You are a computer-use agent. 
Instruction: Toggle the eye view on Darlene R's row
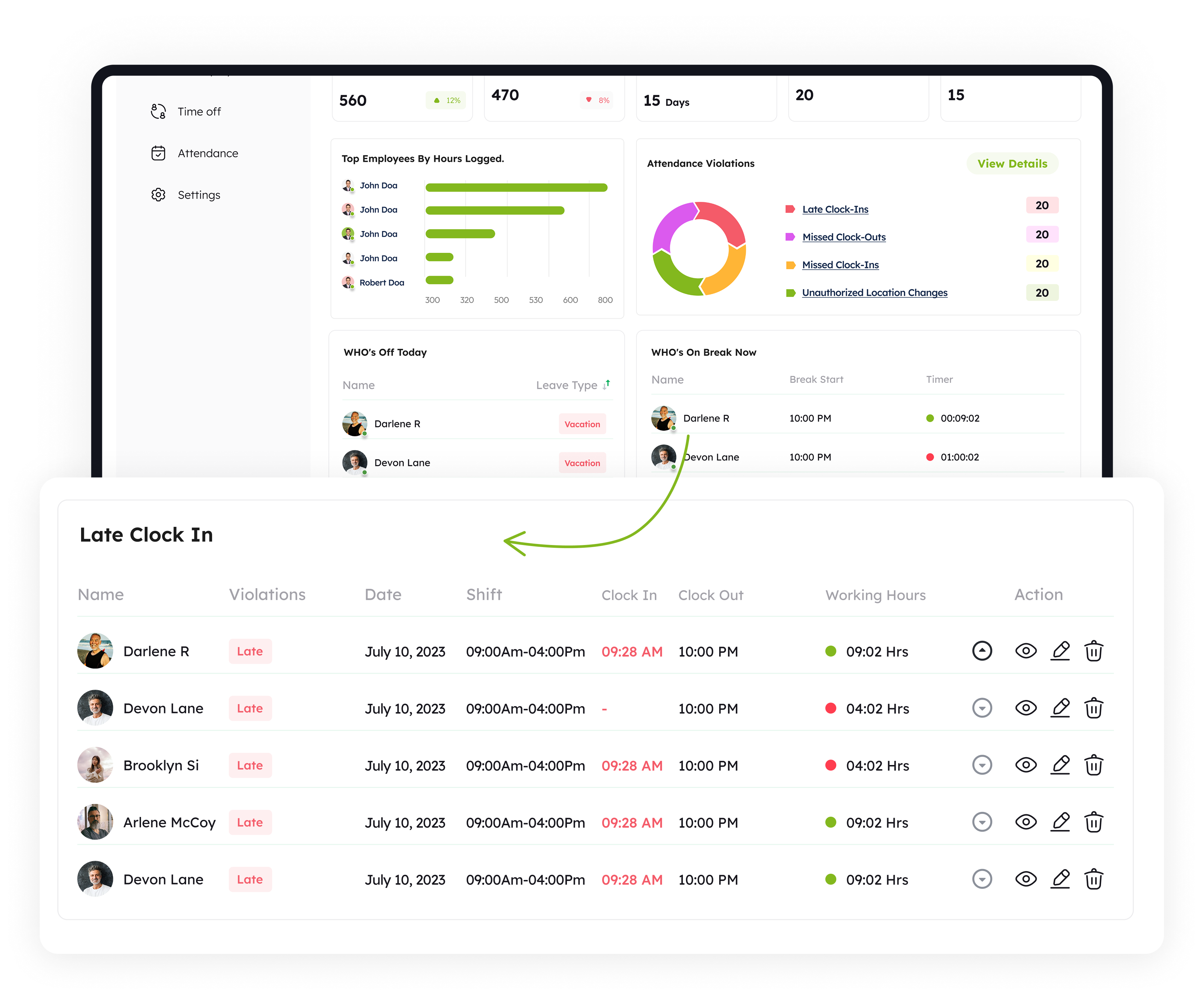(x=1026, y=651)
